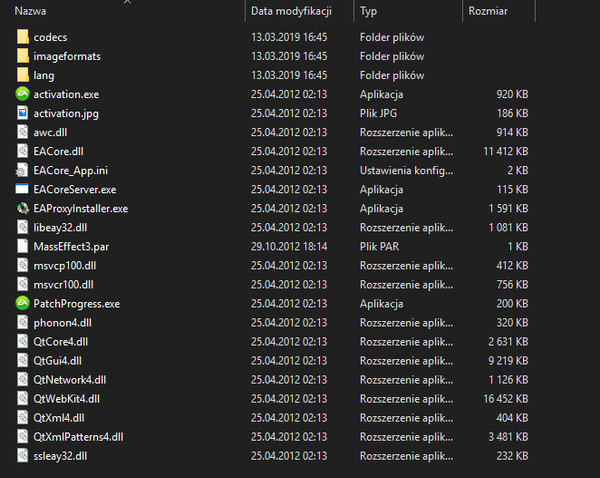The image size is (600, 478).
Task: Select the EACore.dll file name
Action: tap(58, 151)
